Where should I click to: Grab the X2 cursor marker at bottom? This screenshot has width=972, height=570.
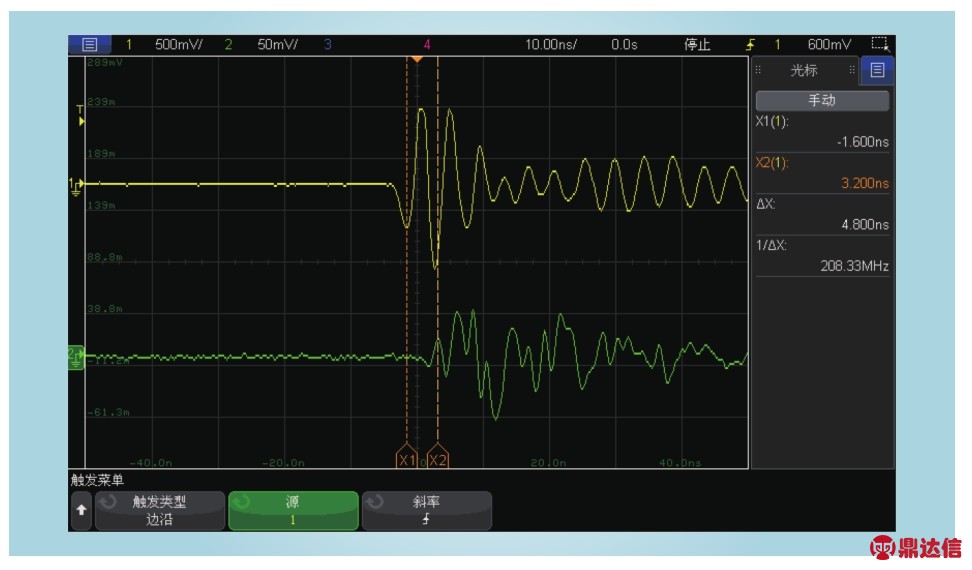coord(438,457)
